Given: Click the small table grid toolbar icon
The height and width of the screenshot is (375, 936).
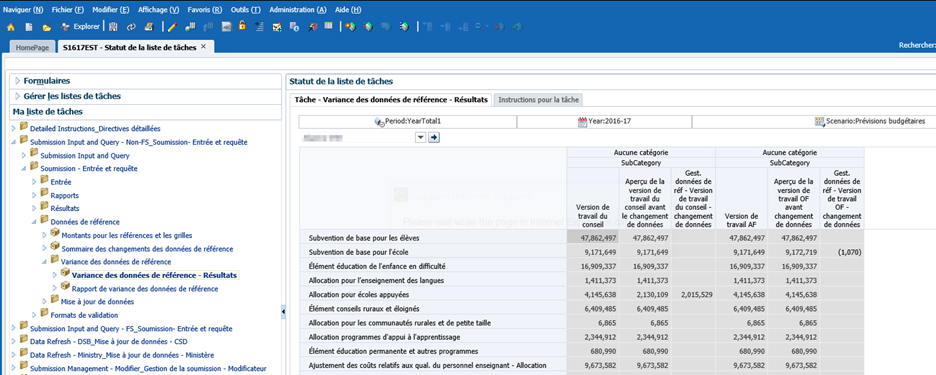Looking at the screenshot, I should [x=328, y=26].
